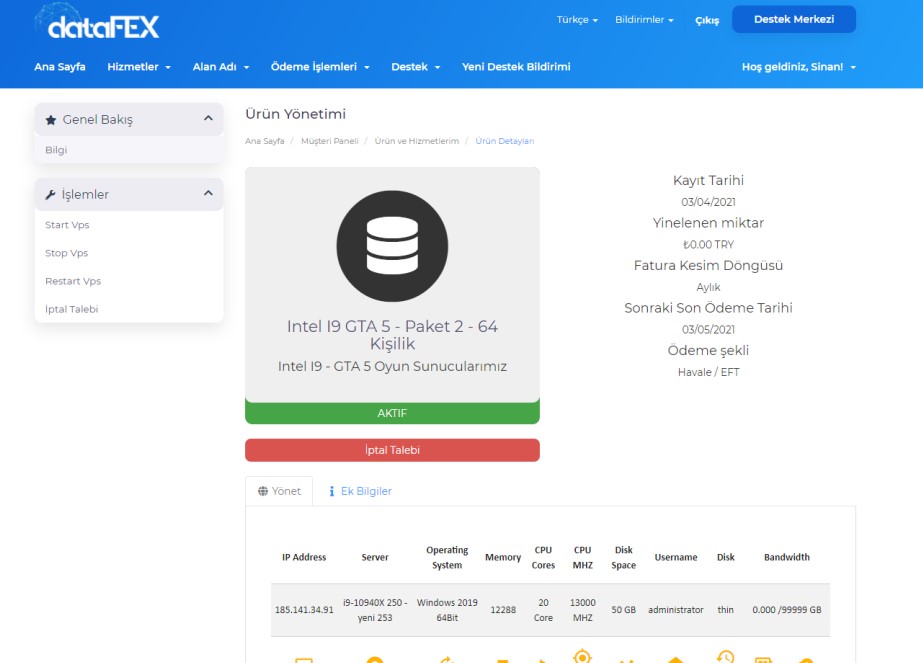Click the red İptal Talebi button
The height and width of the screenshot is (663, 923).
[x=392, y=450]
